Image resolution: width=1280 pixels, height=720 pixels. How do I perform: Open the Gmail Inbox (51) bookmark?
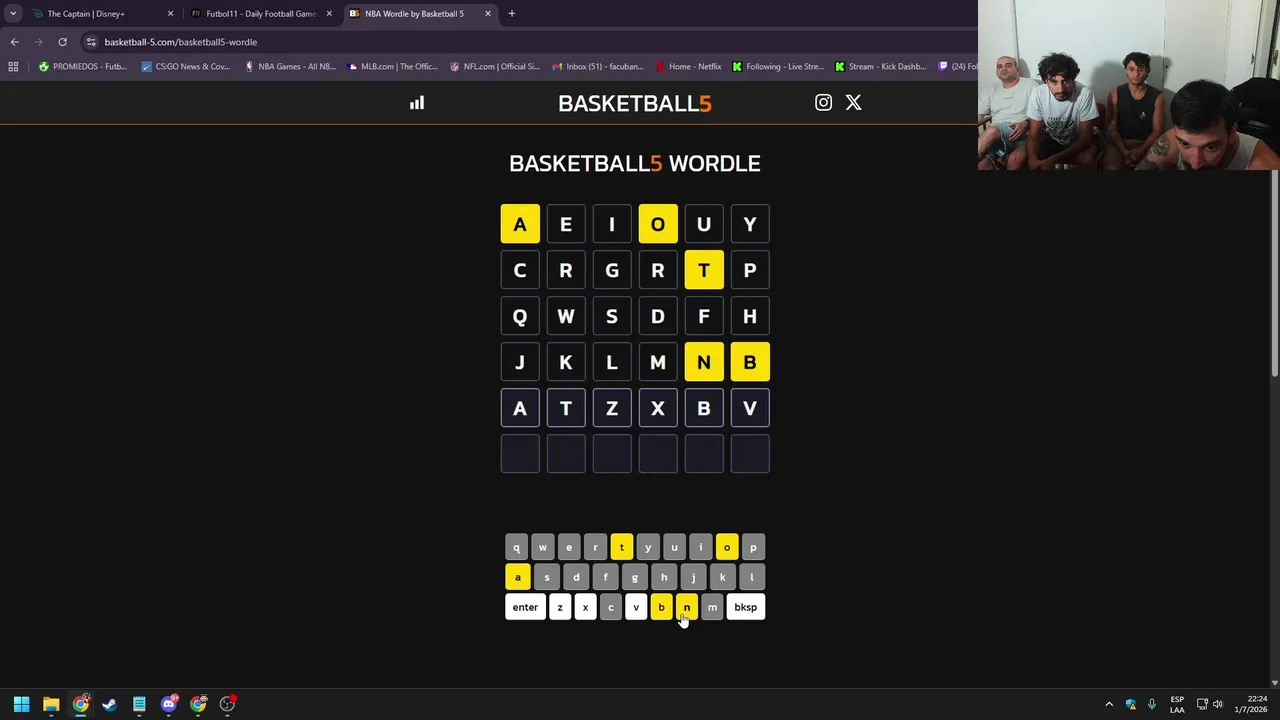[597, 67]
